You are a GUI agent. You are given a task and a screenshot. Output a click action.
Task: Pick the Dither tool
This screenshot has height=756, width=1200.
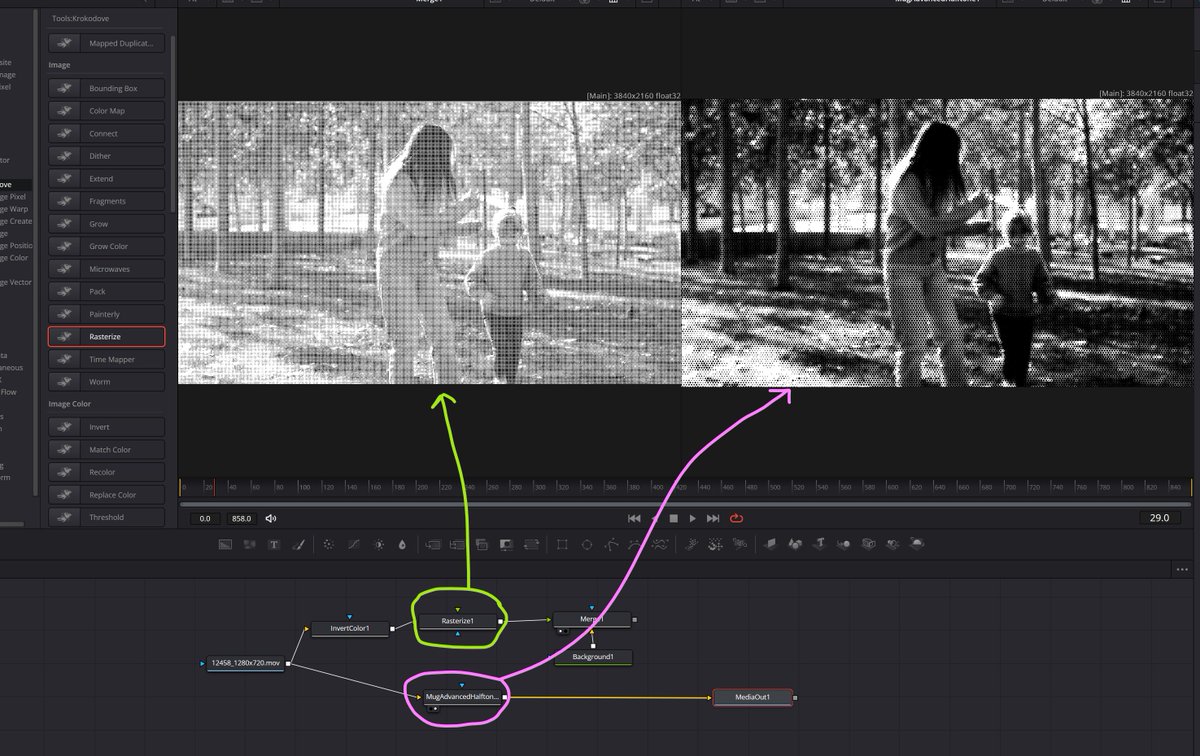(106, 156)
